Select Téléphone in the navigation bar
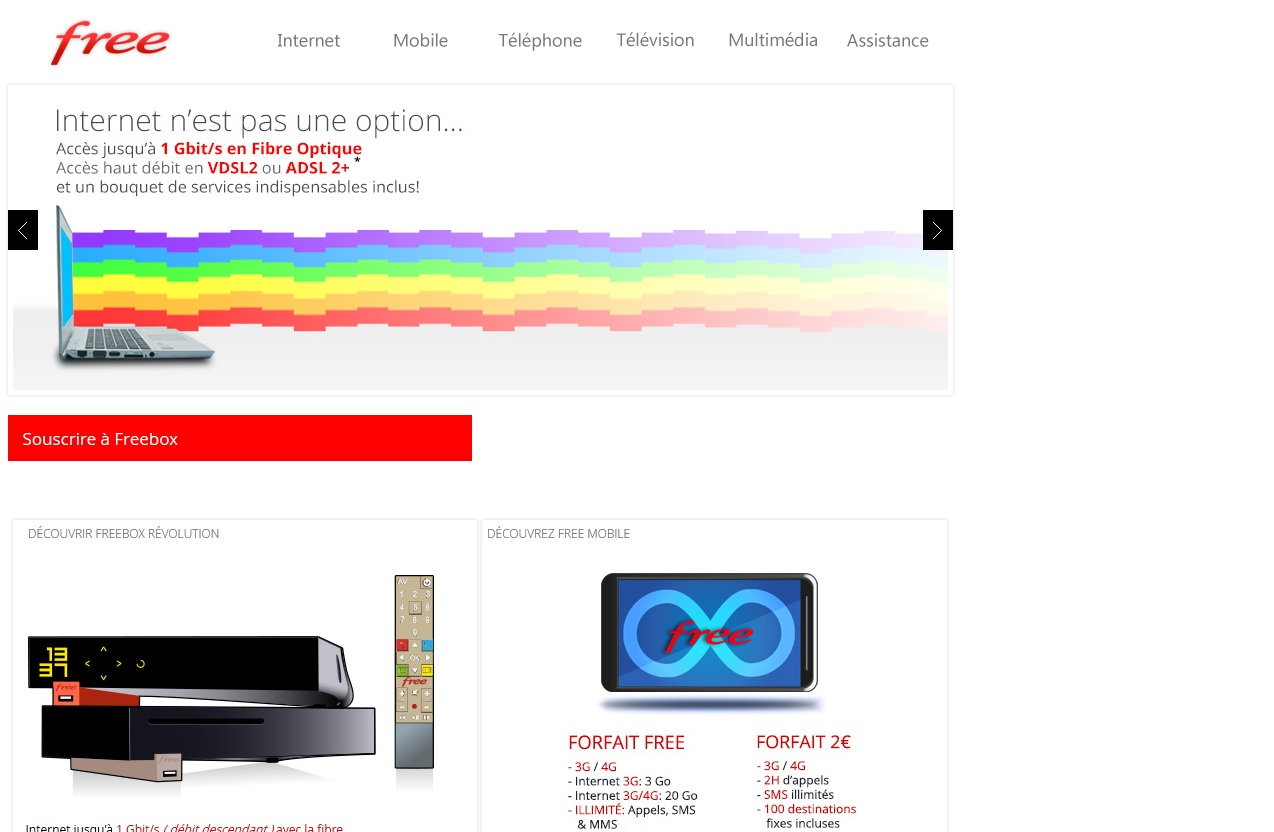Screen dimensions: 1274x832 point(540,40)
